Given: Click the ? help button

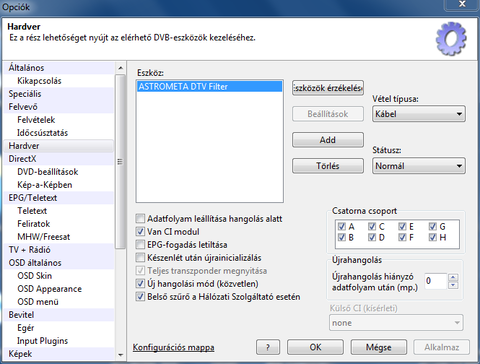Looking at the screenshot, I should pyautogui.click(x=268, y=347).
